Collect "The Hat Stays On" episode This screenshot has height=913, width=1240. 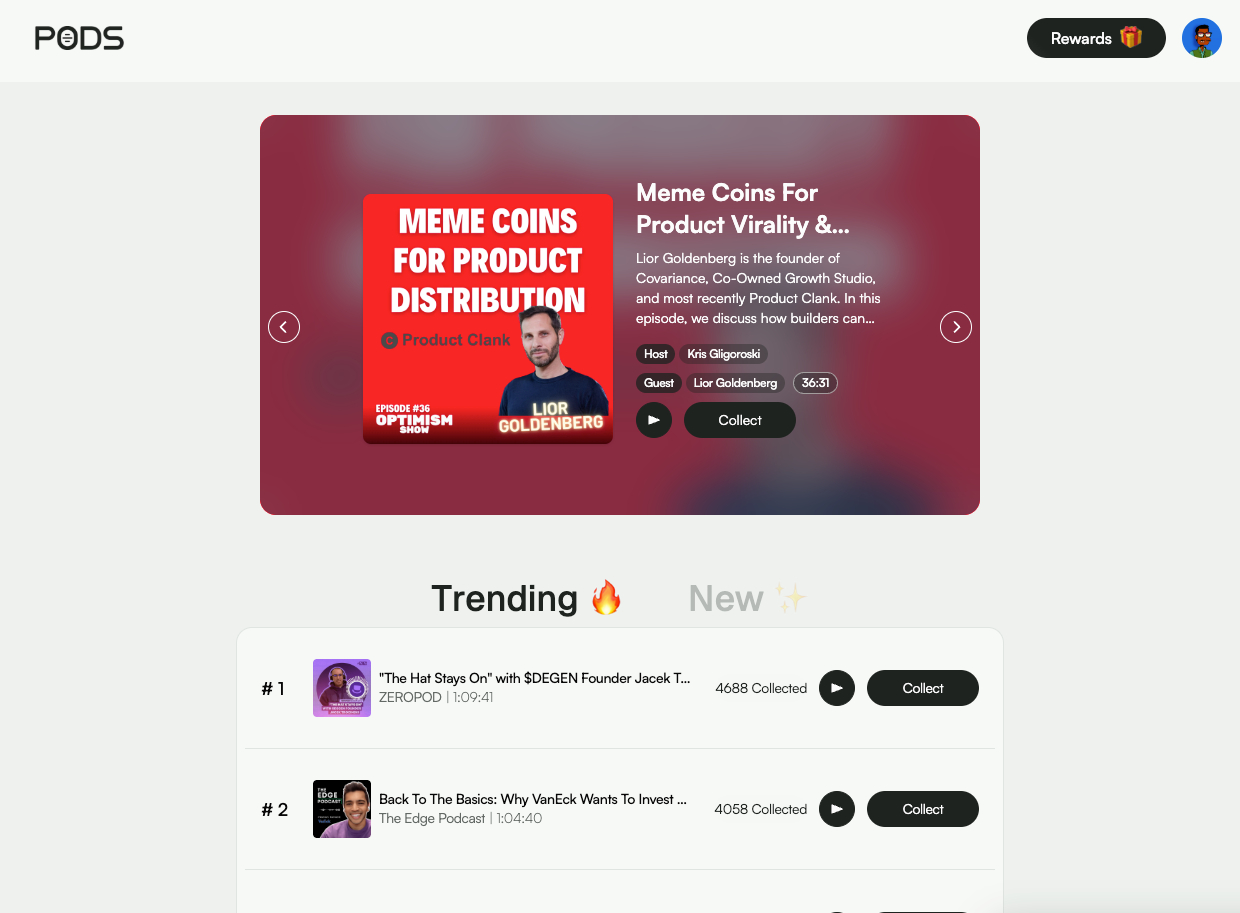pos(923,688)
